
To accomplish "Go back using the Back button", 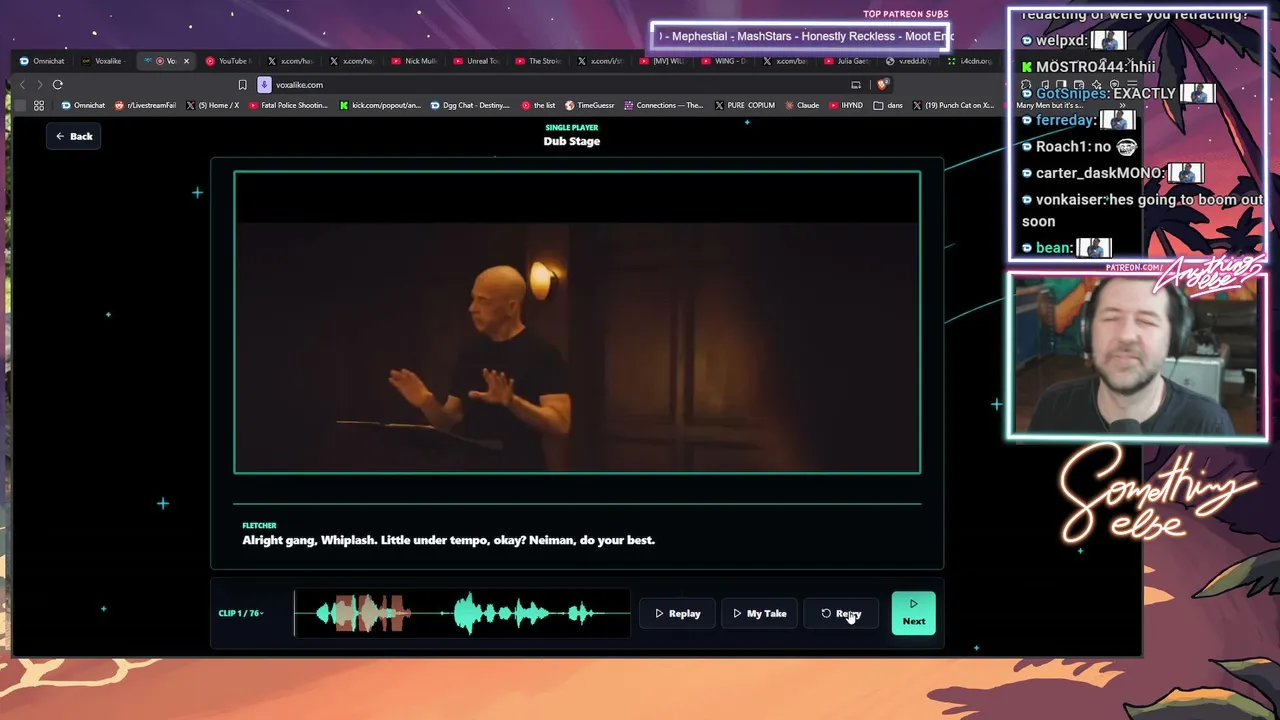I will click(x=74, y=136).
